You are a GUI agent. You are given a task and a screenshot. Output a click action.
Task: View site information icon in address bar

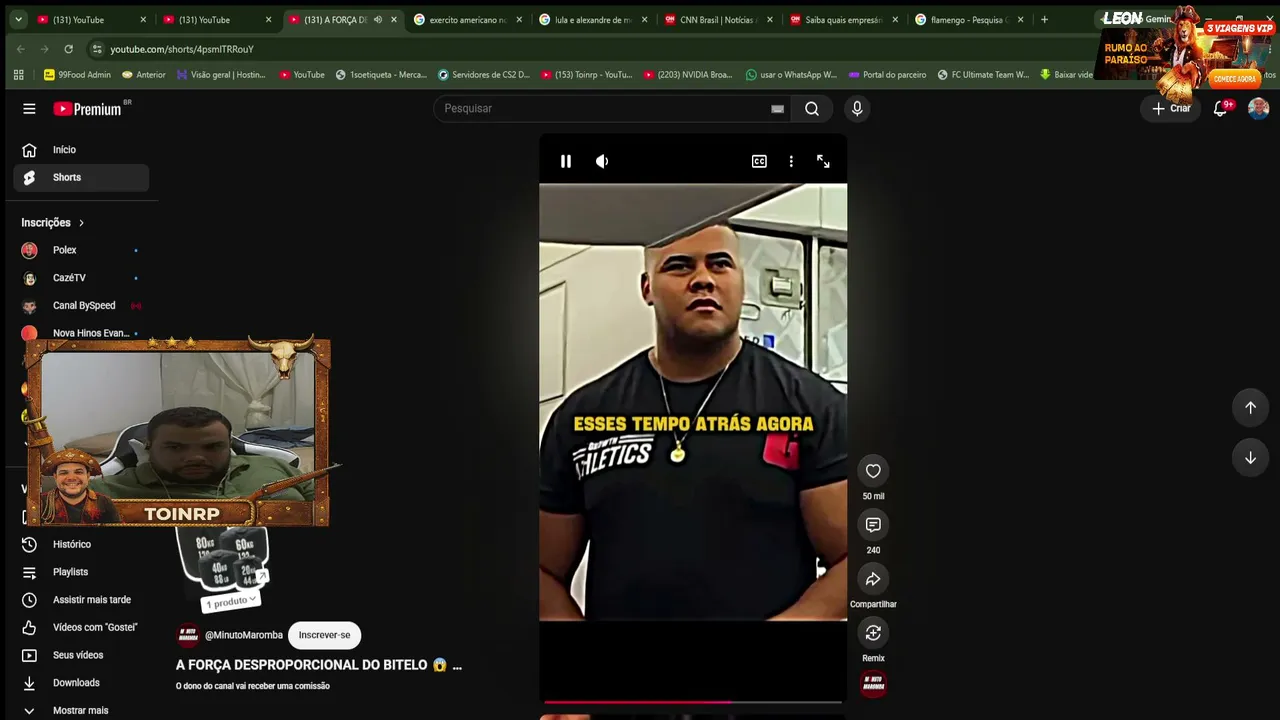point(96,49)
